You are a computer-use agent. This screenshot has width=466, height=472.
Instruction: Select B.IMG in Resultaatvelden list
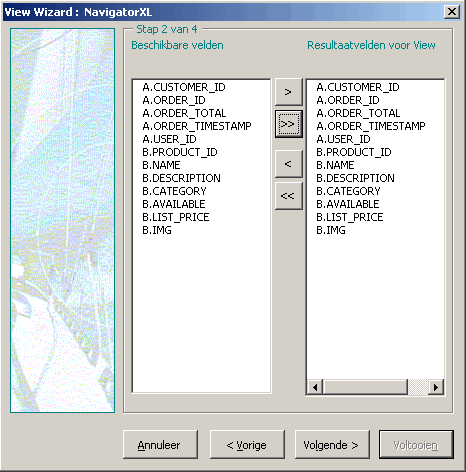click(331, 230)
